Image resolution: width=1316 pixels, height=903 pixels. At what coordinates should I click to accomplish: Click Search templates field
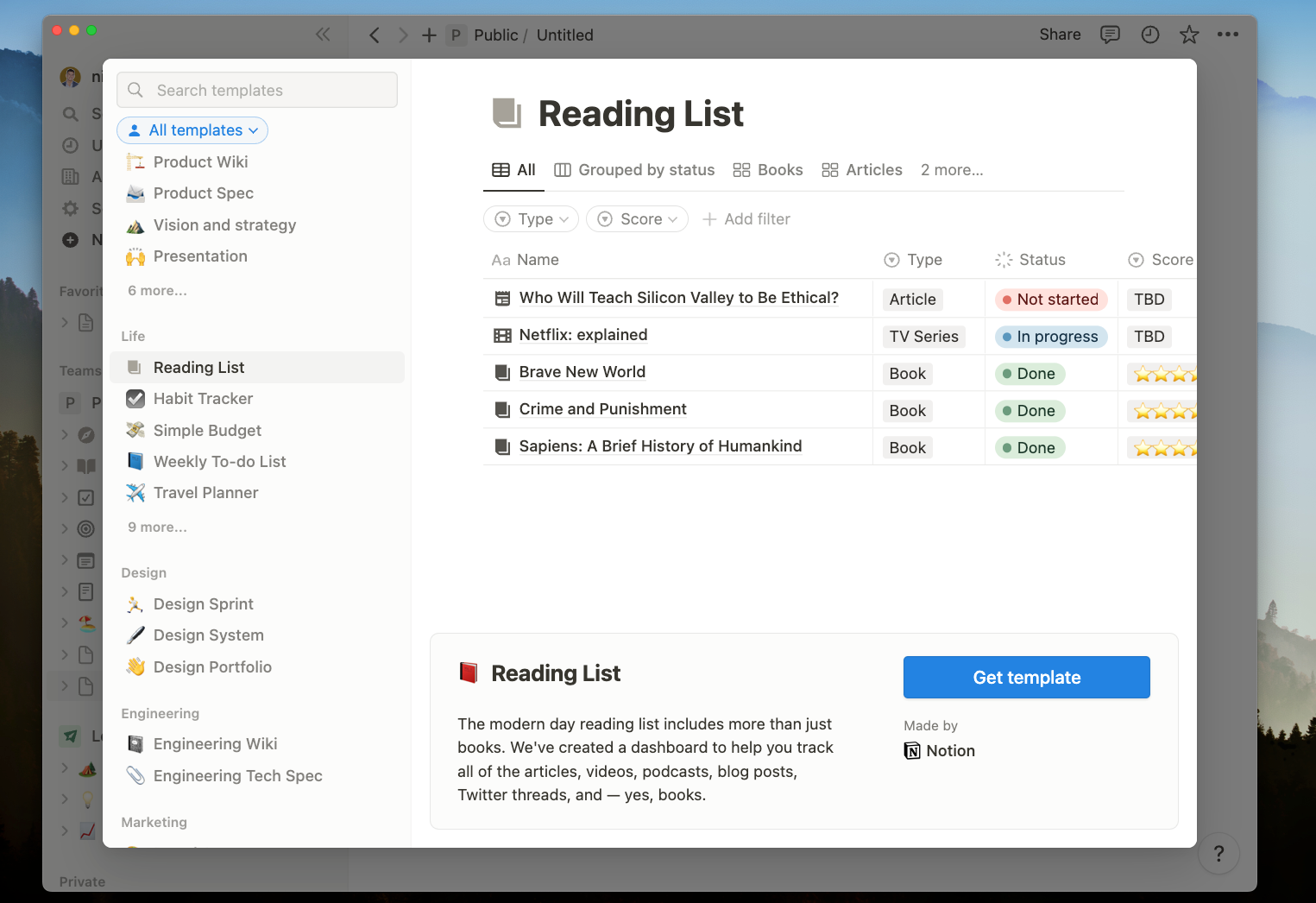[257, 90]
